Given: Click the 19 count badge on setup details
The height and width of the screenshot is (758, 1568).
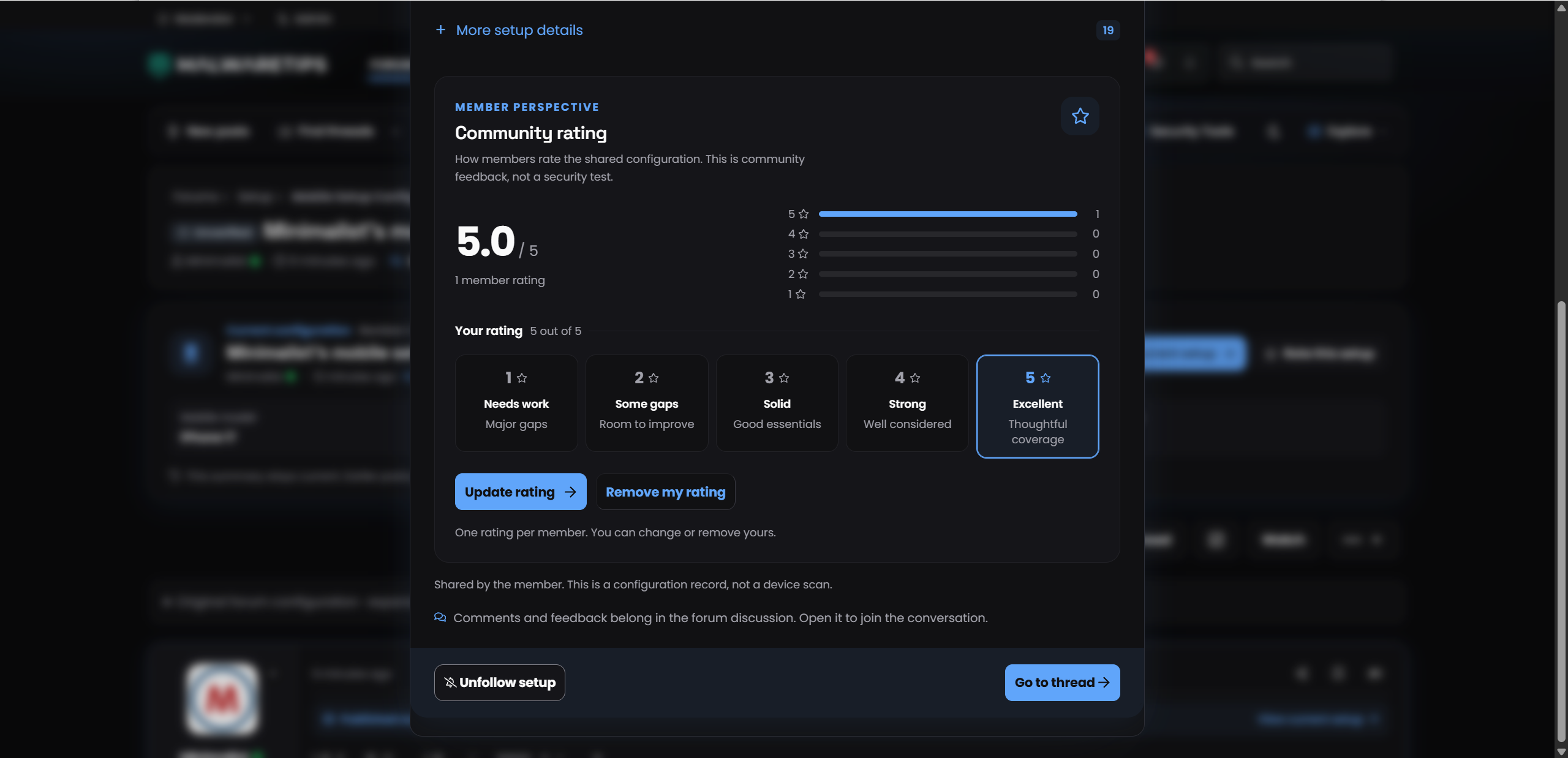Looking at the screenshot, I should pyautogui.click(x=1108, y=30).
